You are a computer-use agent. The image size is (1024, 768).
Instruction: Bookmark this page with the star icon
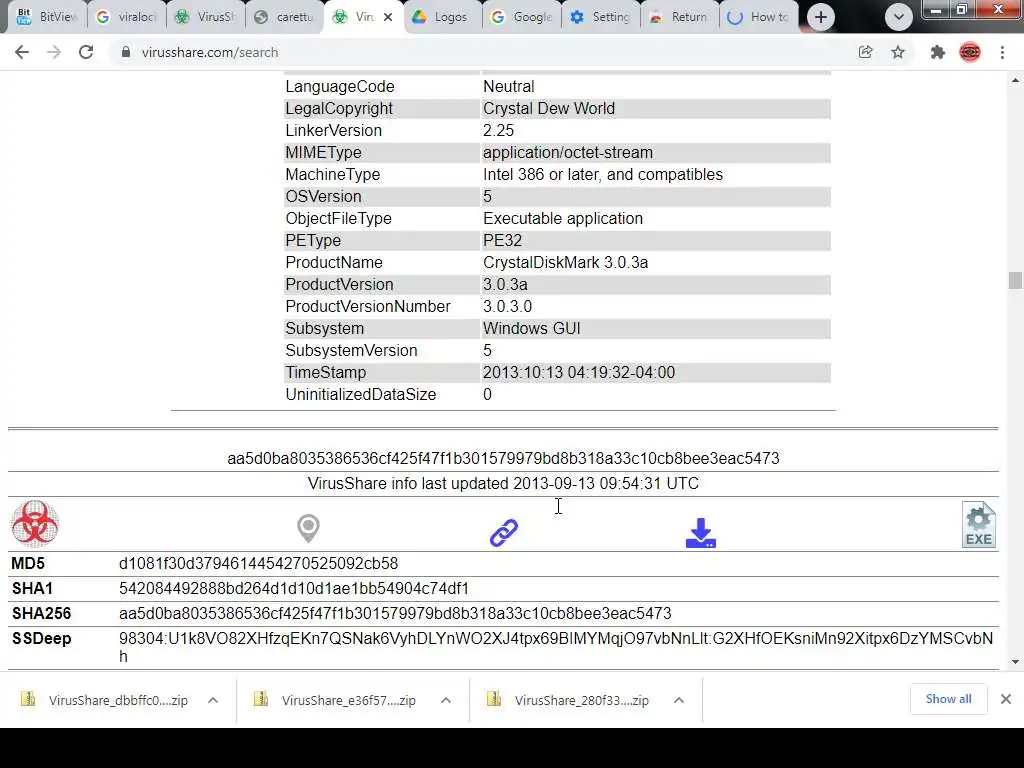(898, 52)
